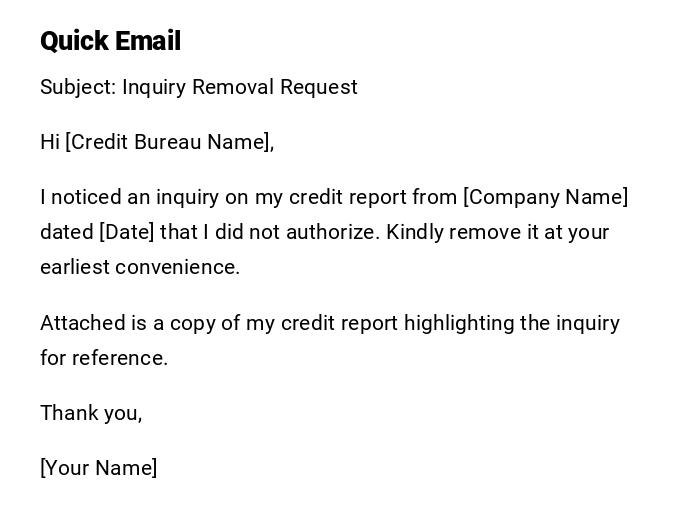Image resolution: width=700 pixels, height=530 pixels.
Task: Click the words "for reference."
Action: 104,358
